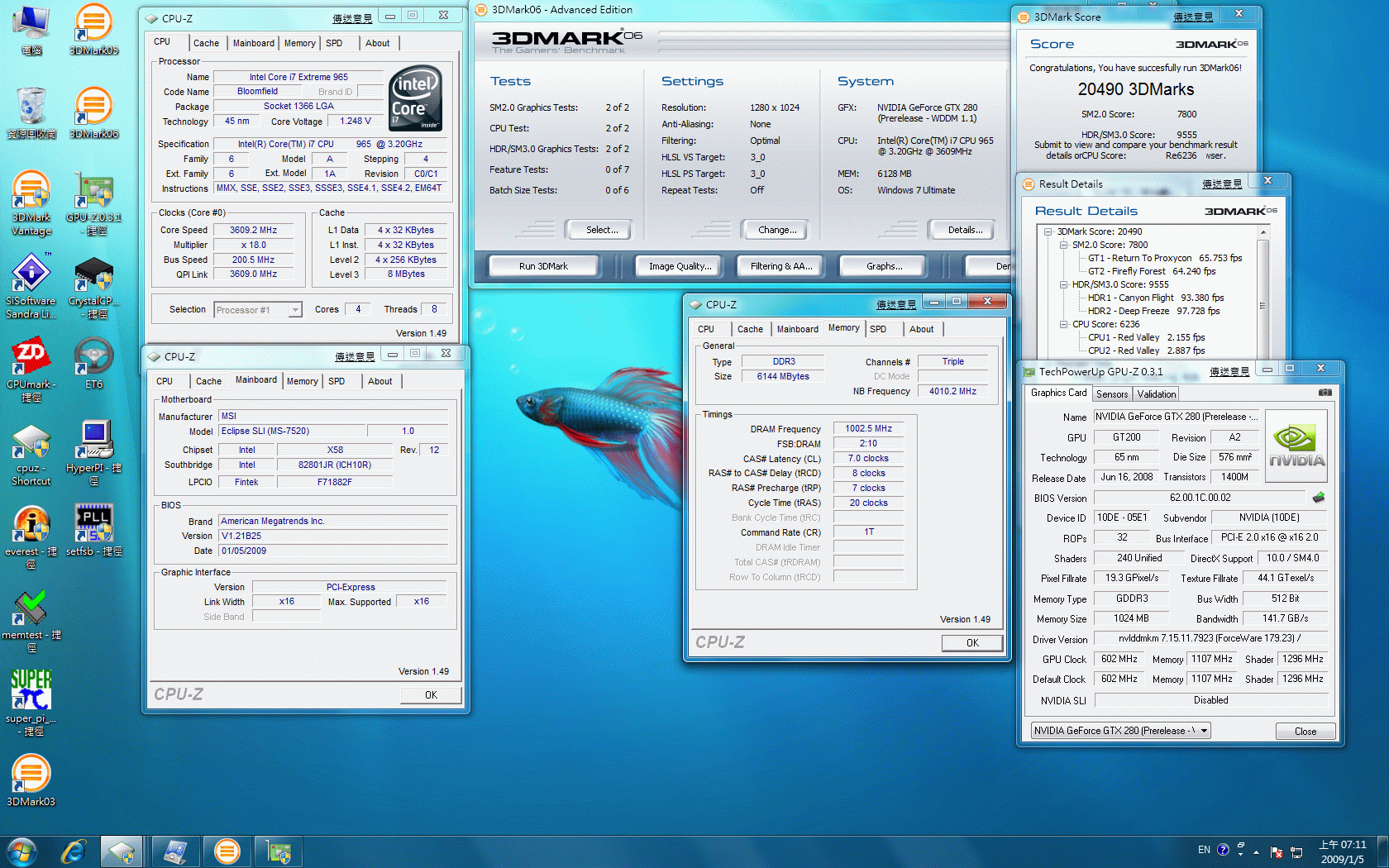1389x868 pixels.
Task: Open cpuz Shortcut desktop icon
Action: click(x=31, y=453)
